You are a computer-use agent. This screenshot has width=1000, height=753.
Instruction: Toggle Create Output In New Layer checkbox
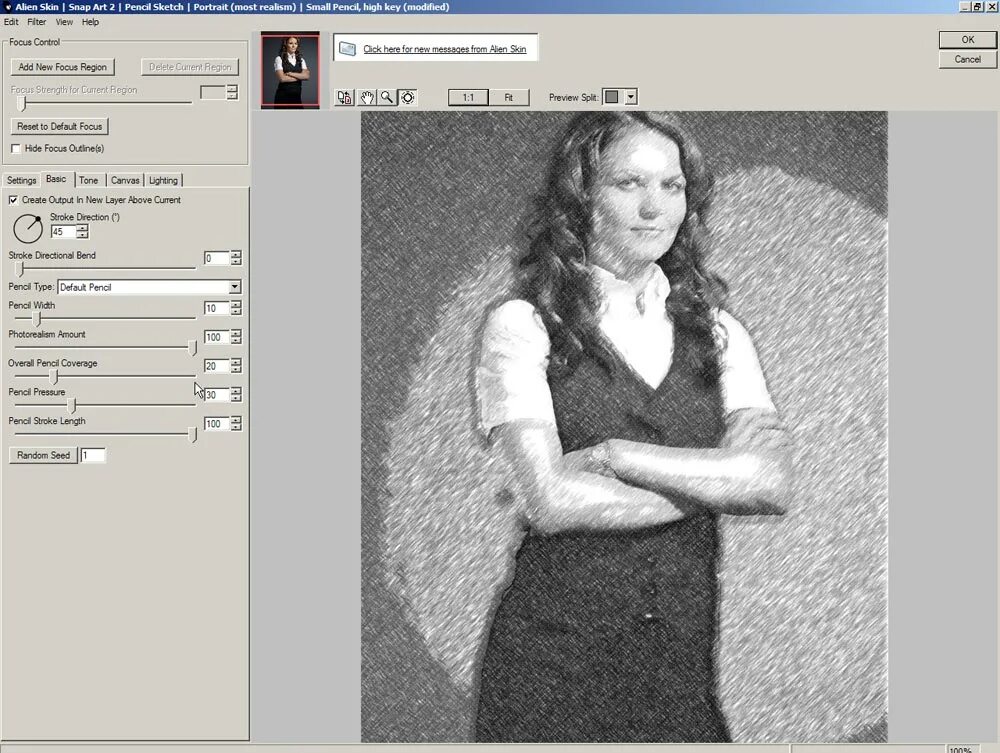pos(13,200)
